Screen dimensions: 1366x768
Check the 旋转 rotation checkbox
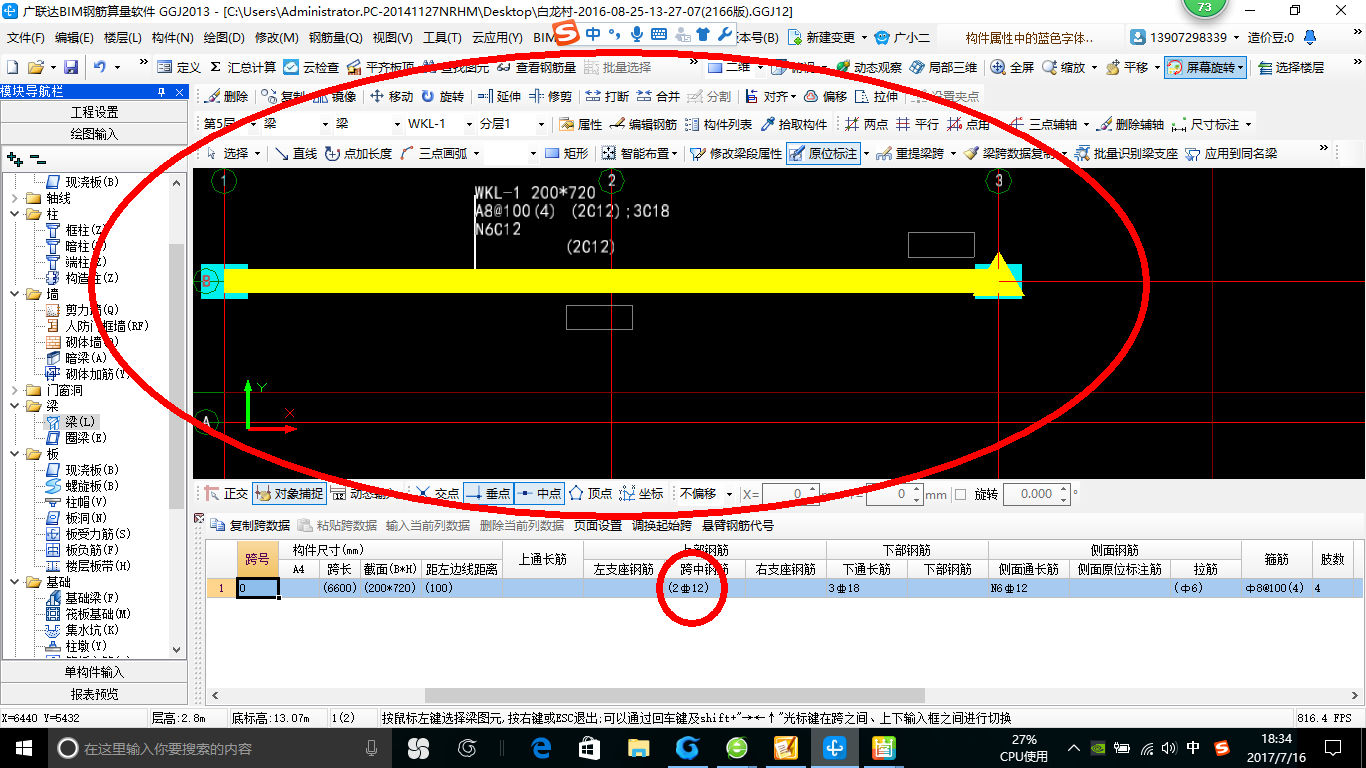coord(961,494)
